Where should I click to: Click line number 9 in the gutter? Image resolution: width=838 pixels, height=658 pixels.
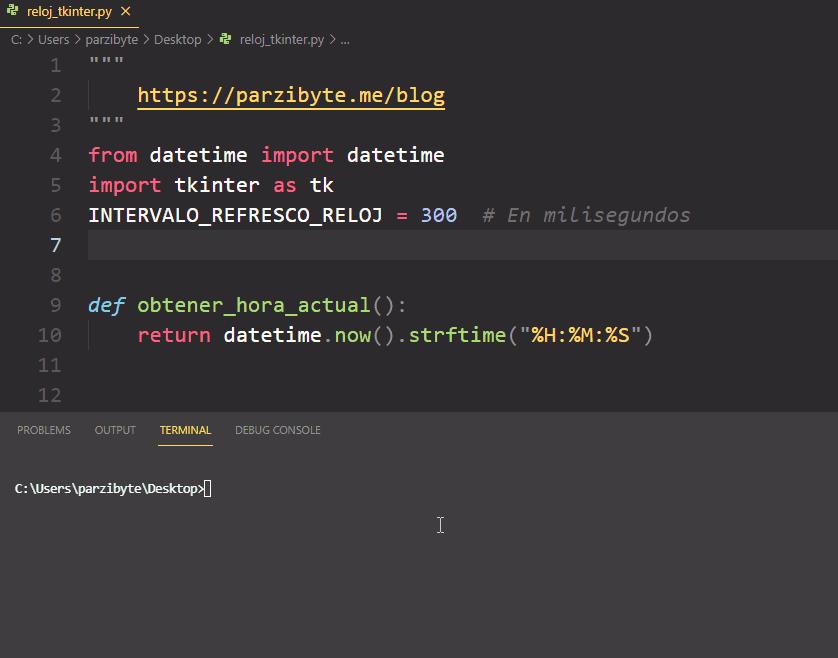[x=56, y=305]
